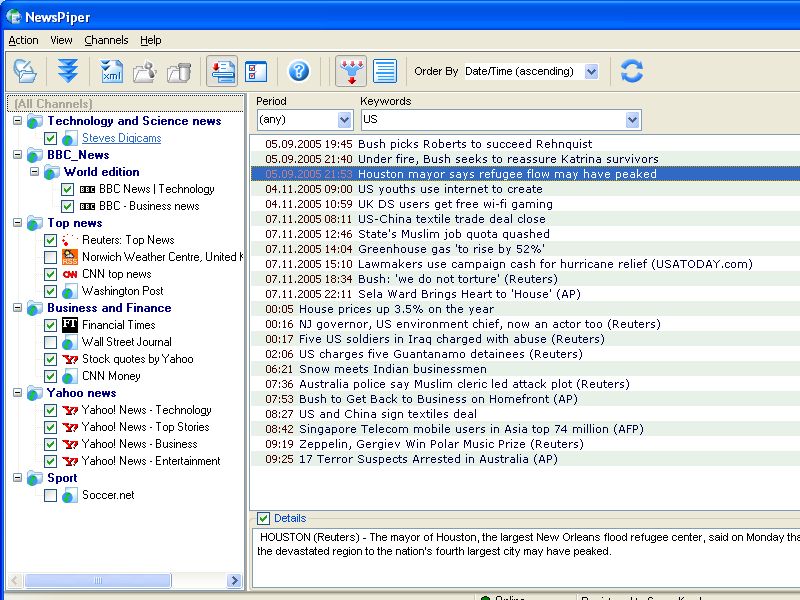Click the Yahoo icon beside Stock quotes
This screenshot has width=800, height=600.
[x=70, y=359]
